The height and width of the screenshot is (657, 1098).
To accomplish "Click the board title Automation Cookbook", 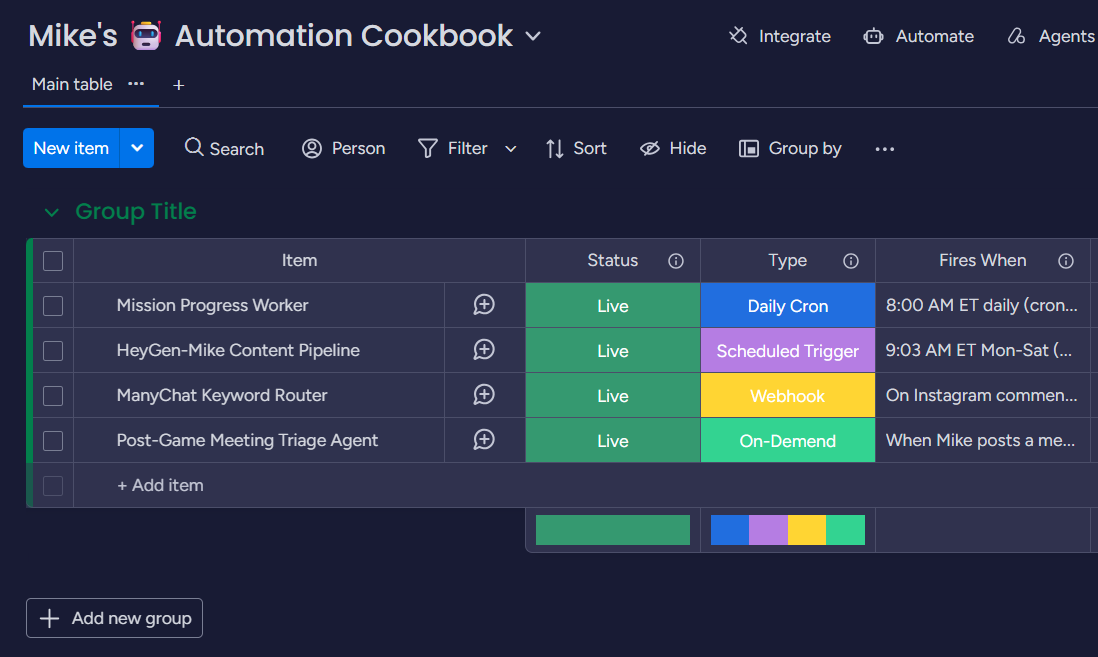I will click(x=344, y=36).
